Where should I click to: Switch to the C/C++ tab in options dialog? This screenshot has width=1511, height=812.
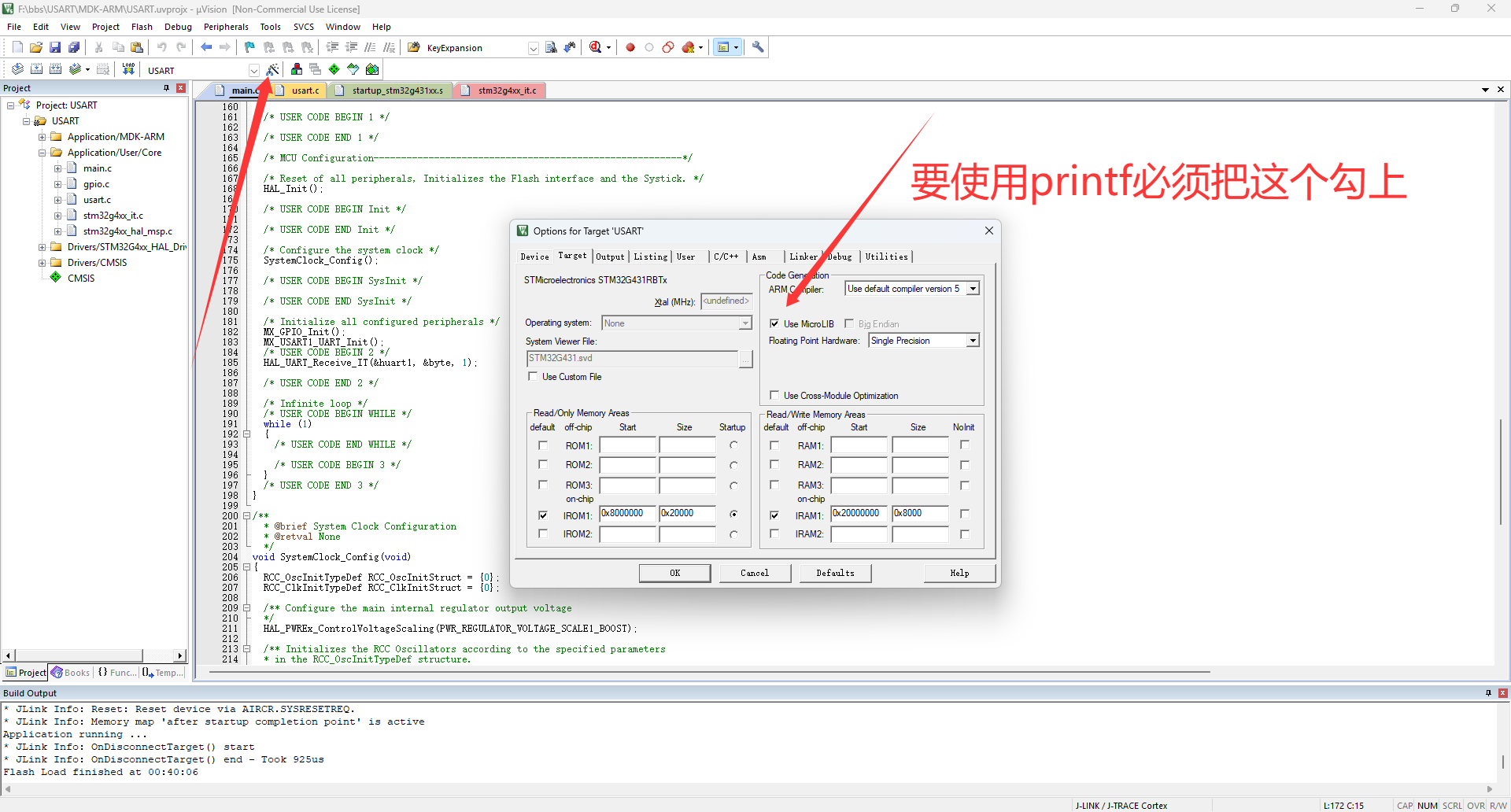coord(726,257)
